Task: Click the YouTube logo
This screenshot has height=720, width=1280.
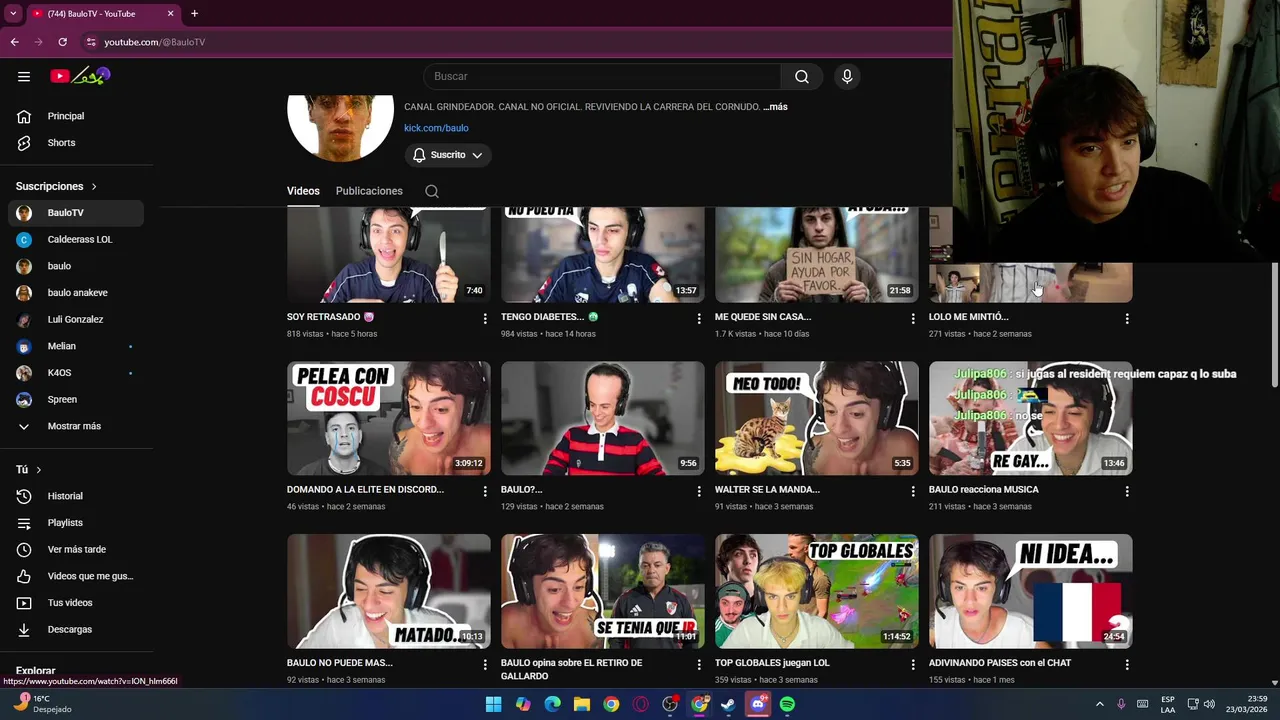Action: (80, 76)
